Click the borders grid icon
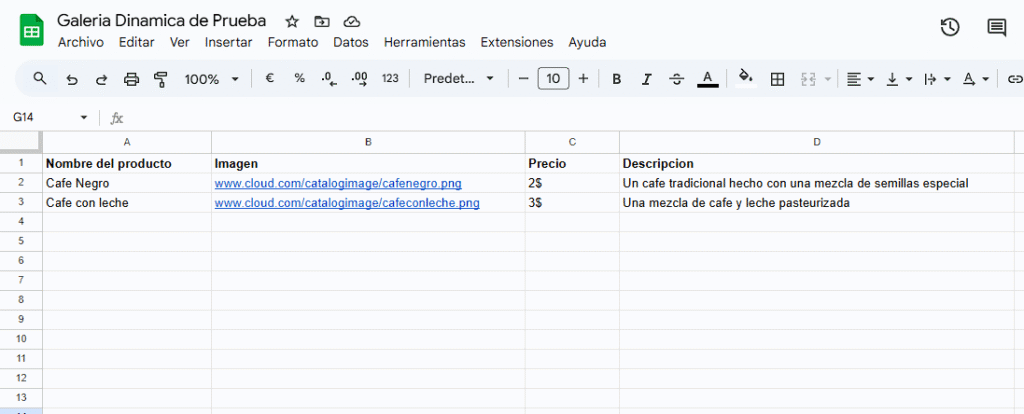This screenshot has width=1024, height=414. coord(777,79)
